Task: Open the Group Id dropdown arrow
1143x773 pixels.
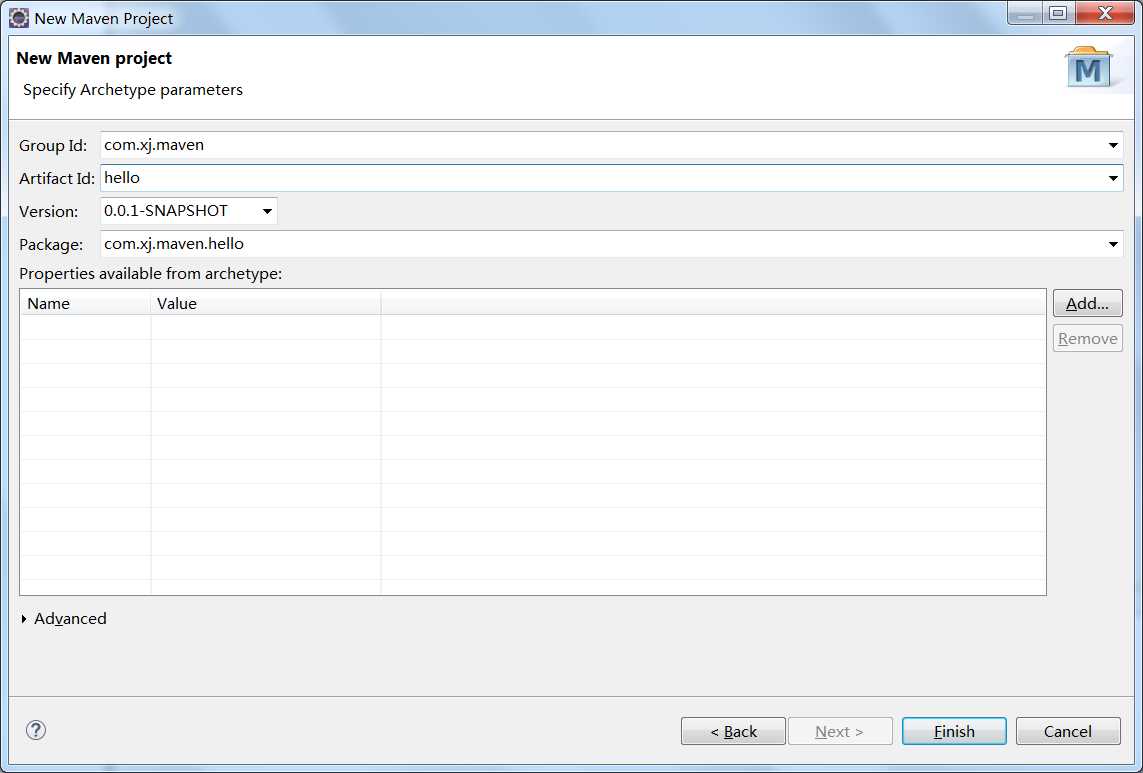Action: click(x=1113, y=145)
